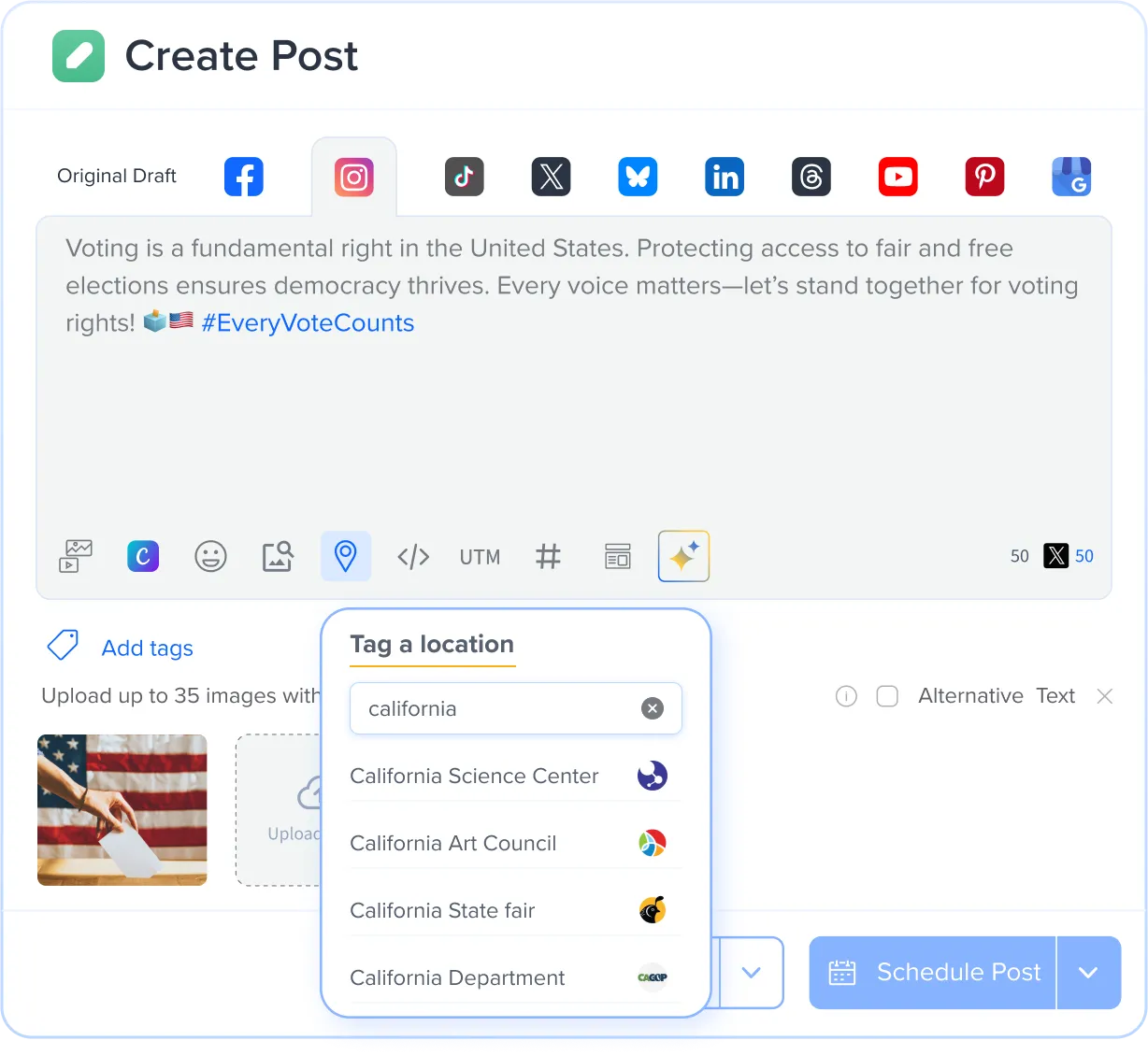Viewport: 1148px width, 1055px height.
Task: Launch the AI sparkle assistant
Action: 683,556
